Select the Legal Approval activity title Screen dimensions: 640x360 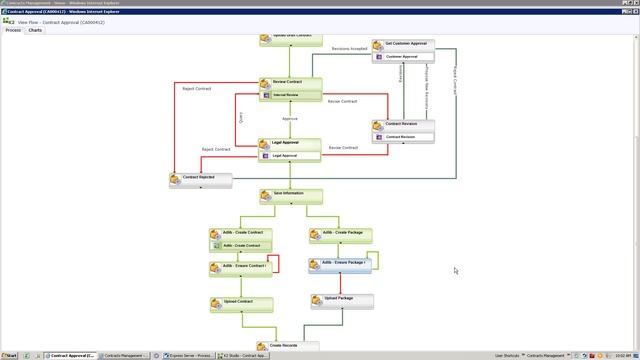[x=285, y=142]
